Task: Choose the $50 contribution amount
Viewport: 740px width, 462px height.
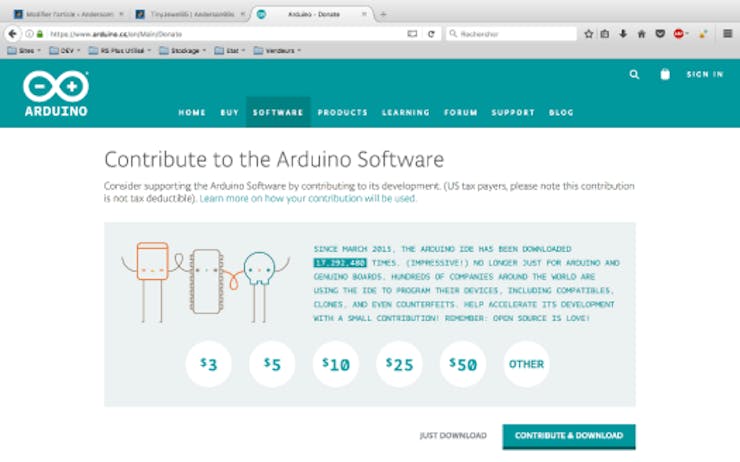Action: pos(463,364)
